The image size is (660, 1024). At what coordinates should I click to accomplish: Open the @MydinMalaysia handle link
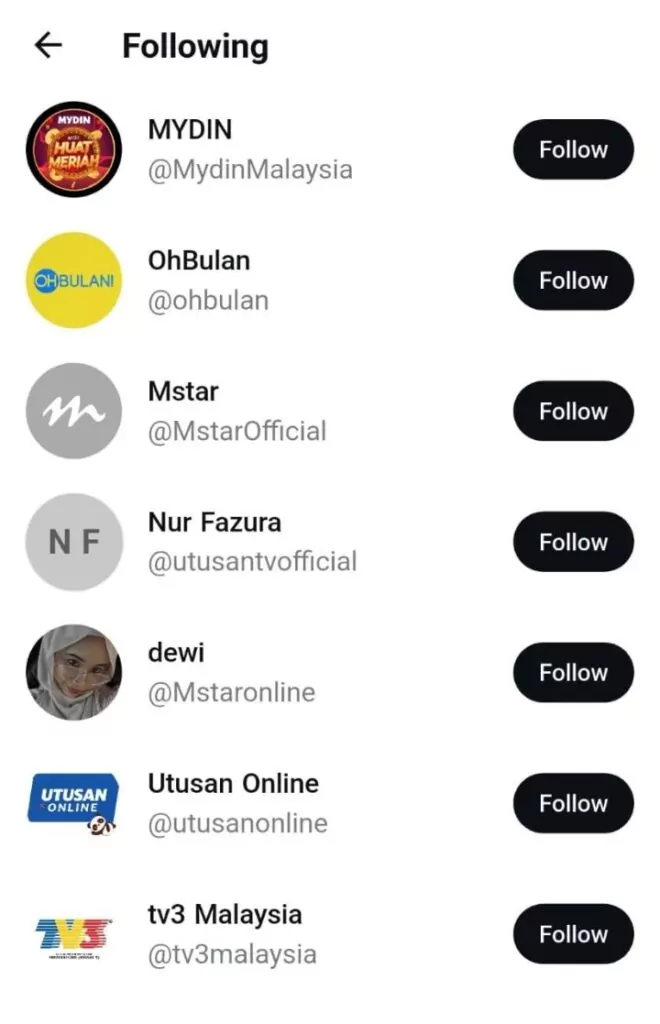(x=250, y=170)
